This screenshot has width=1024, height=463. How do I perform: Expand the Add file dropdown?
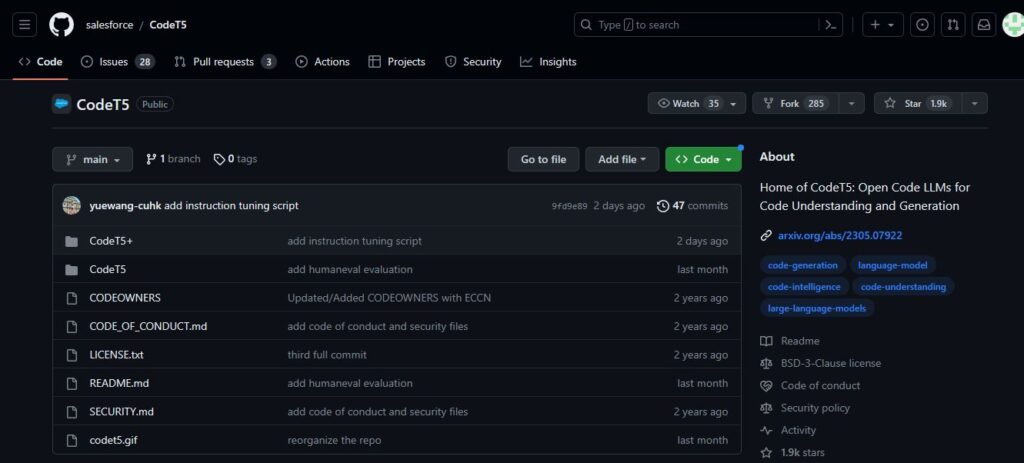(x=622, y=159)
